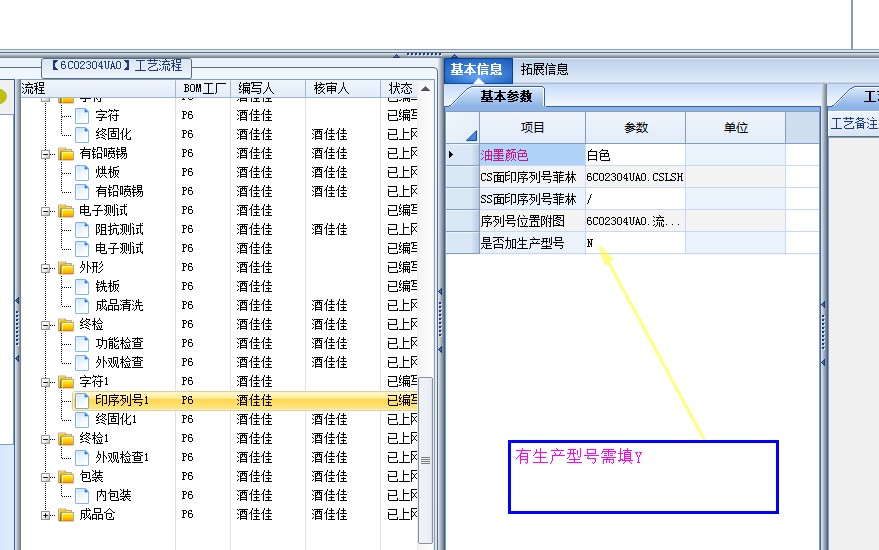Click the 功能检查 document icon
This screenshot has height=550, width=879.
click(x=82, y=344)
